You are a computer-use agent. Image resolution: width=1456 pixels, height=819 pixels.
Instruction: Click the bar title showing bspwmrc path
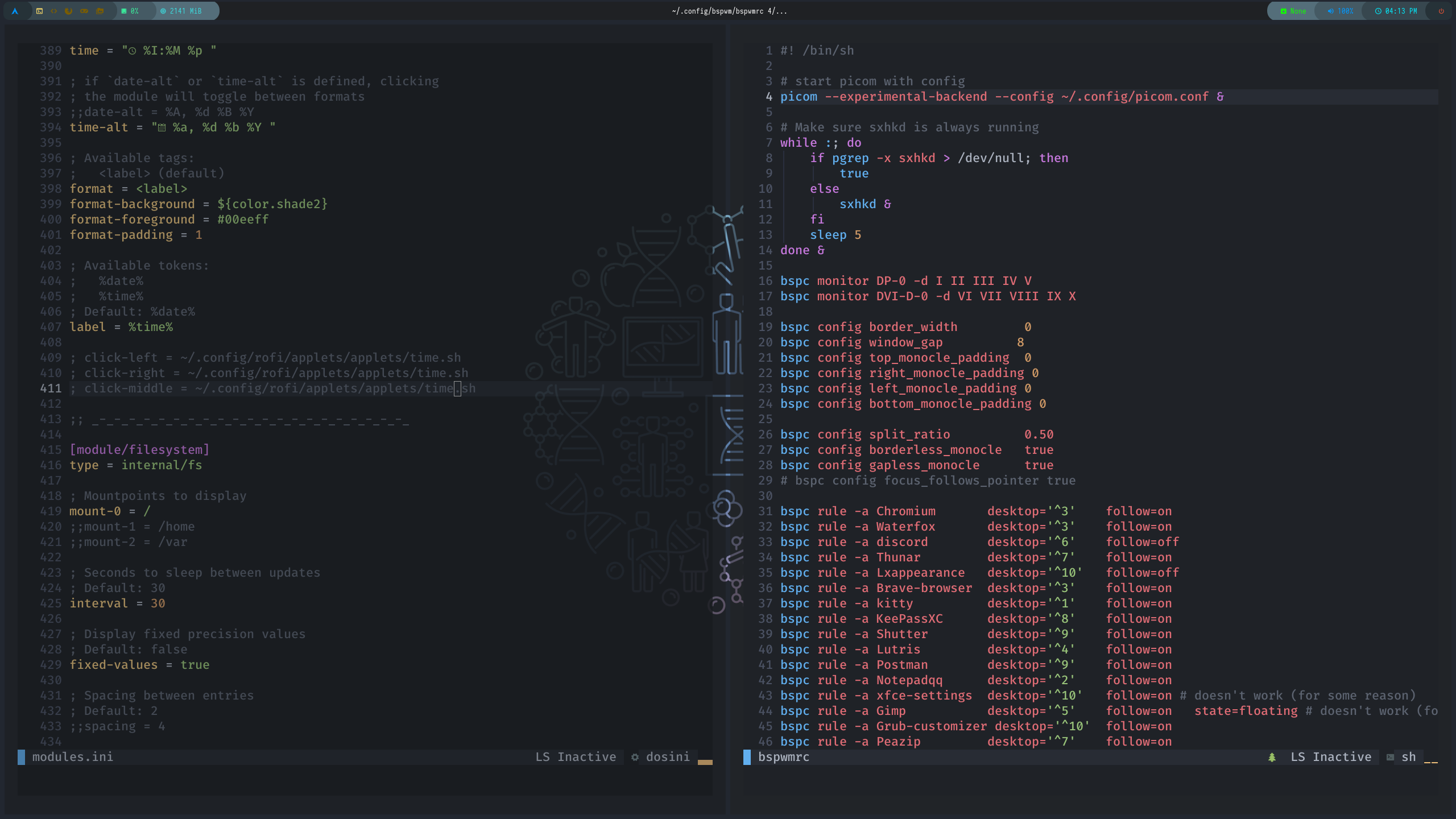(x=729, y=11)
